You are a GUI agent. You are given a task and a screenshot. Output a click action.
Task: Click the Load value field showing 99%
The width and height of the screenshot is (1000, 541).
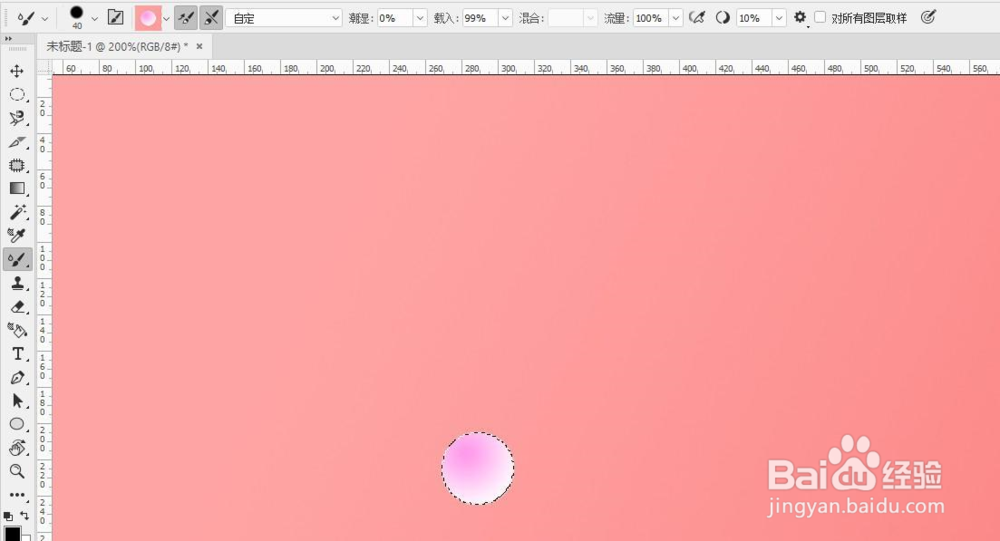480,18
